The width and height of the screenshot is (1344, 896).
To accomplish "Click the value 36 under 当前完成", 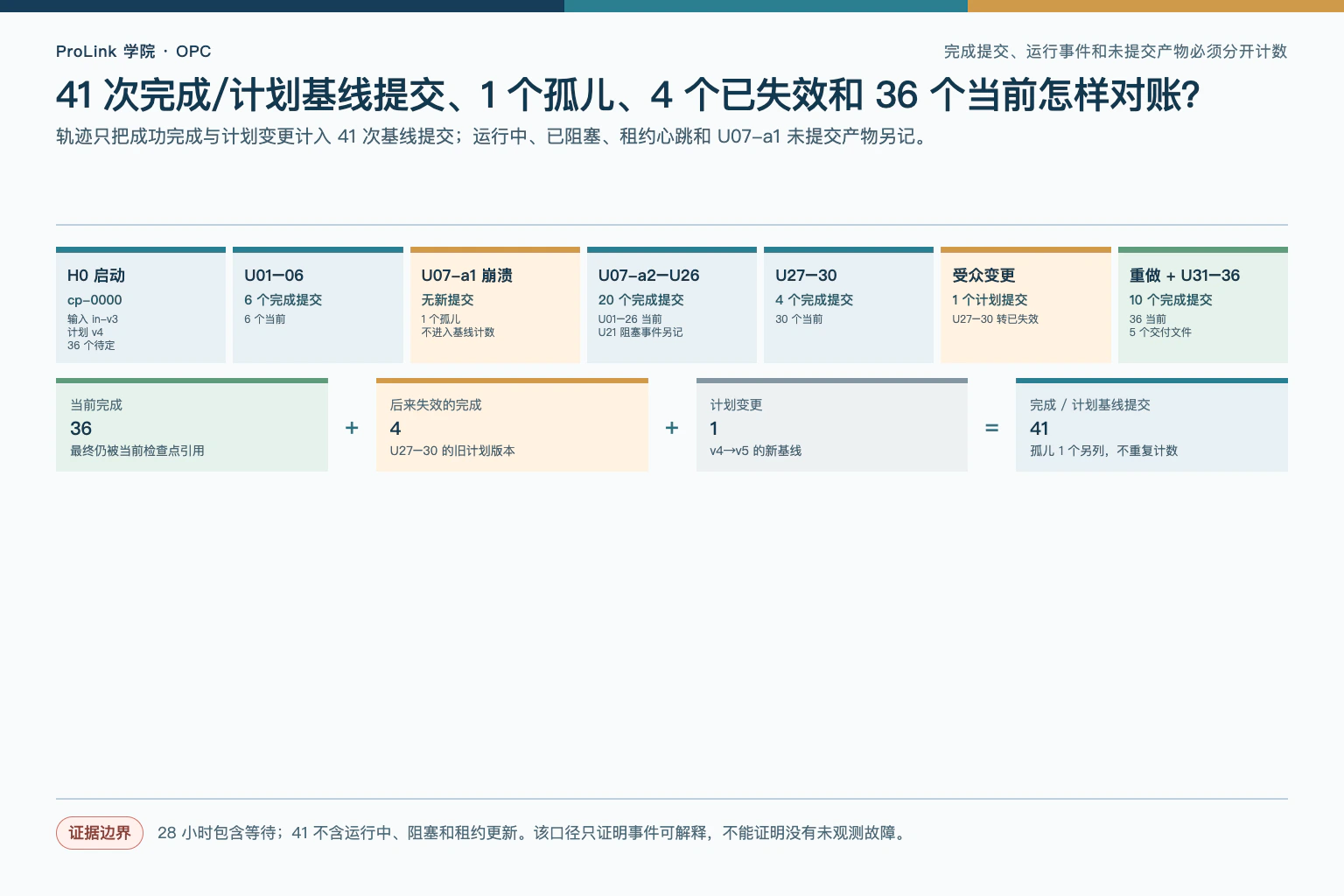I will click(x=80, y=429).
